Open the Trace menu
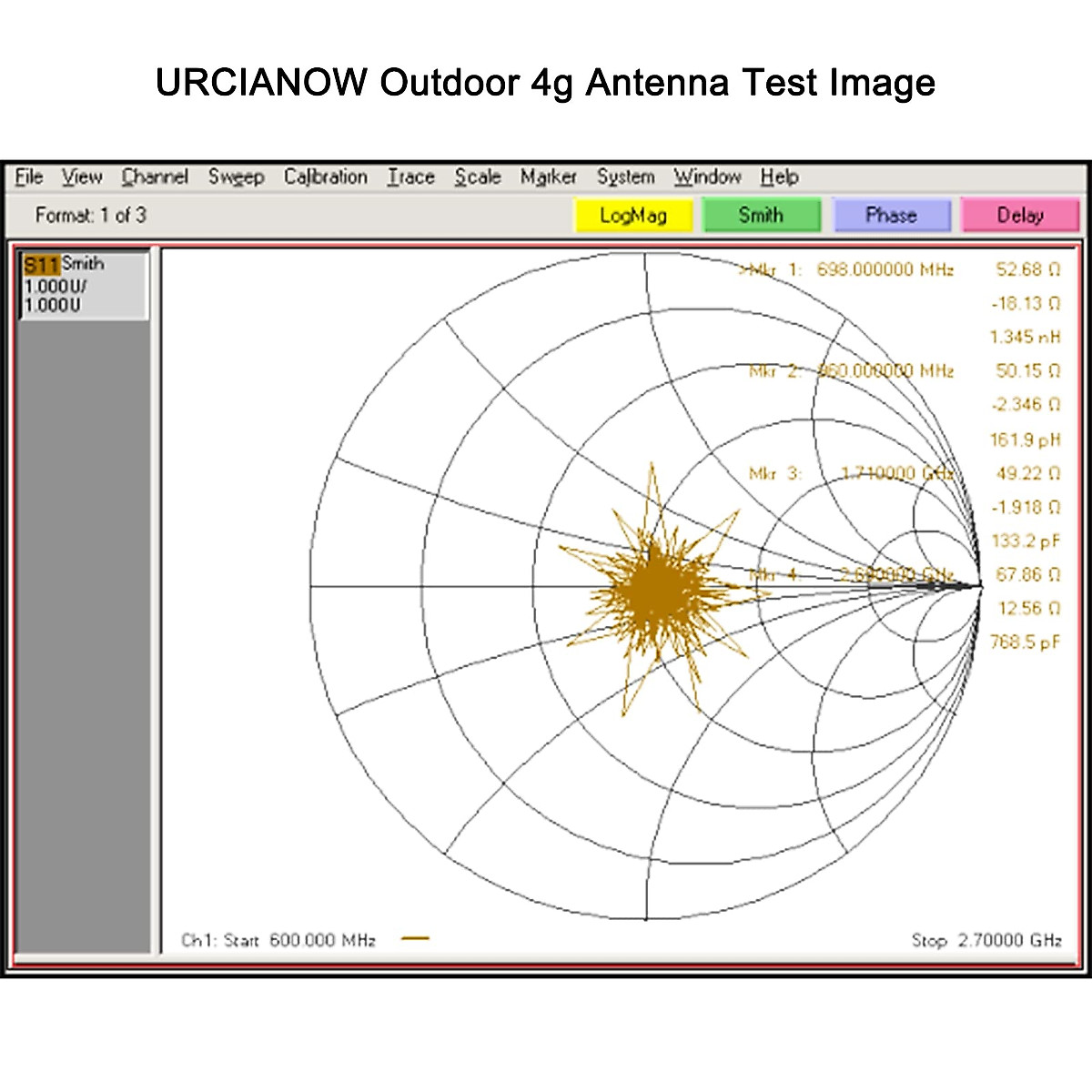 [x=410, y=177]
